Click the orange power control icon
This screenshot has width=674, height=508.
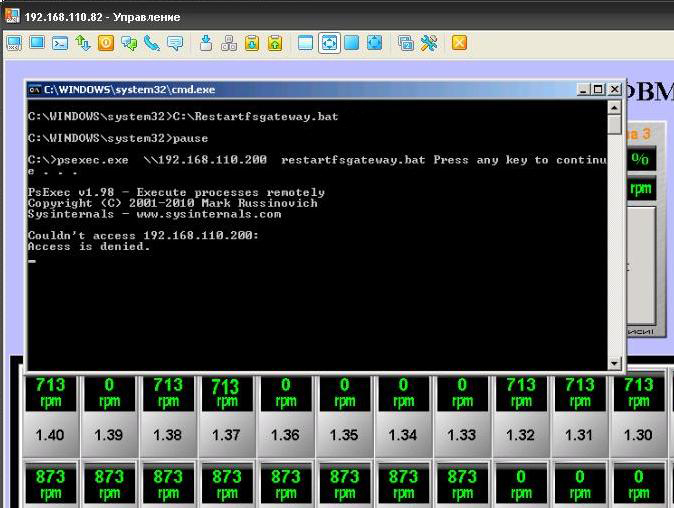106,43
